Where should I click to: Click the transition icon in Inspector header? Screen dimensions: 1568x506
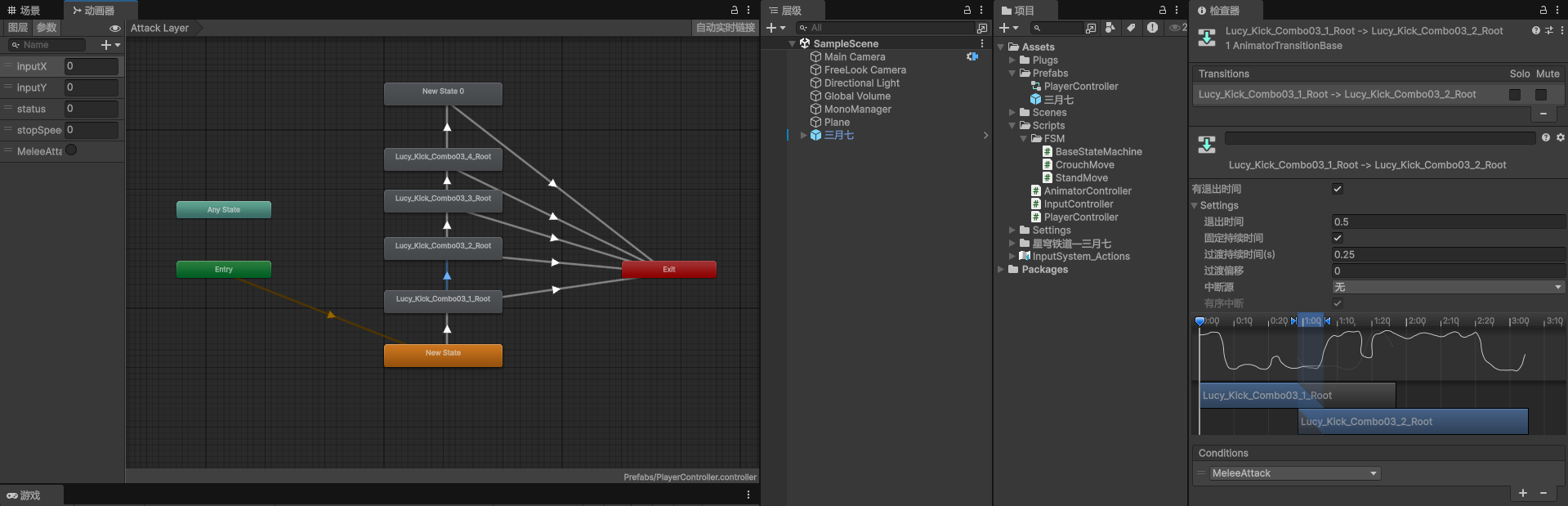coord(1207,38)
